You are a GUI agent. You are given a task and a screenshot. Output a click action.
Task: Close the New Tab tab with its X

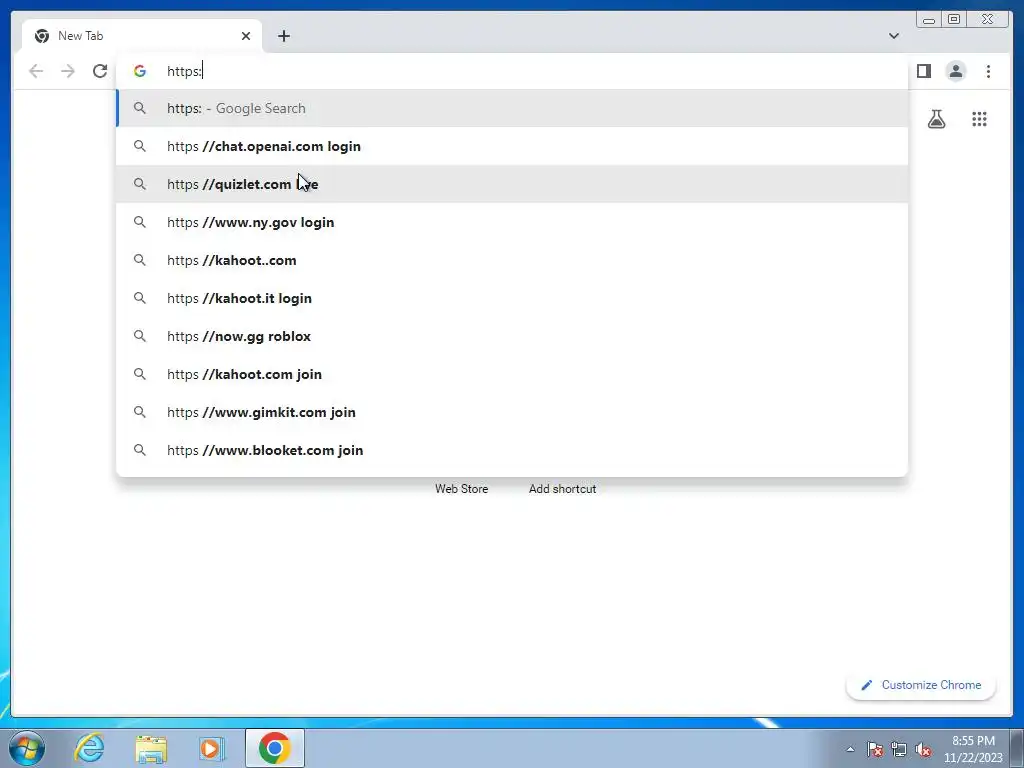(x=246, y=36)
